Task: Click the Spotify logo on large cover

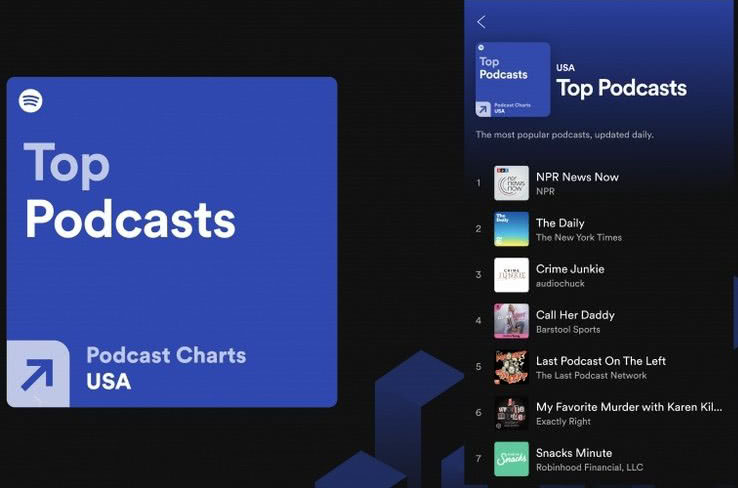Action: [31, 101]
